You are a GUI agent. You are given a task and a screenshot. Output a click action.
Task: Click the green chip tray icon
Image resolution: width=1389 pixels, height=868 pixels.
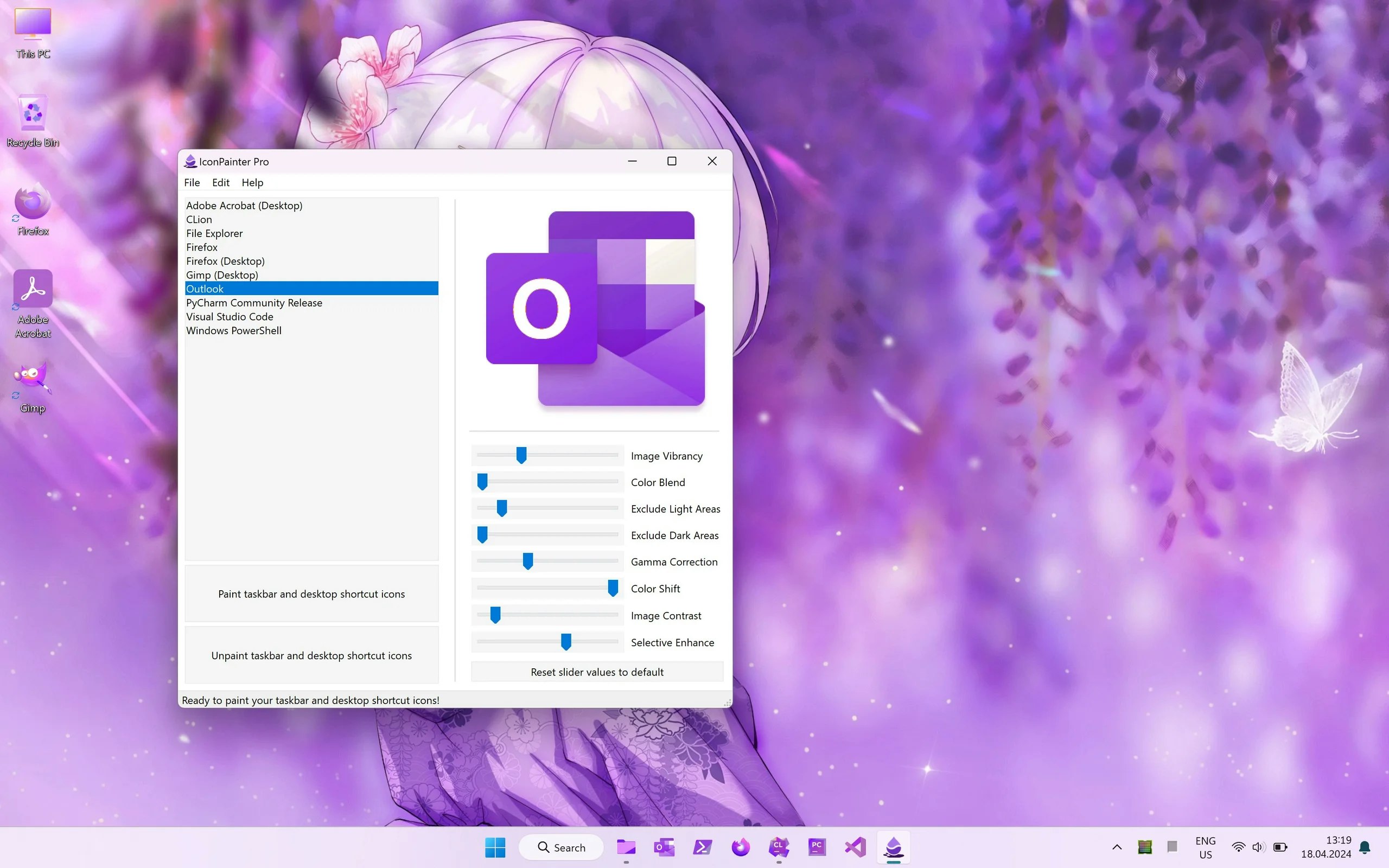1144,847
